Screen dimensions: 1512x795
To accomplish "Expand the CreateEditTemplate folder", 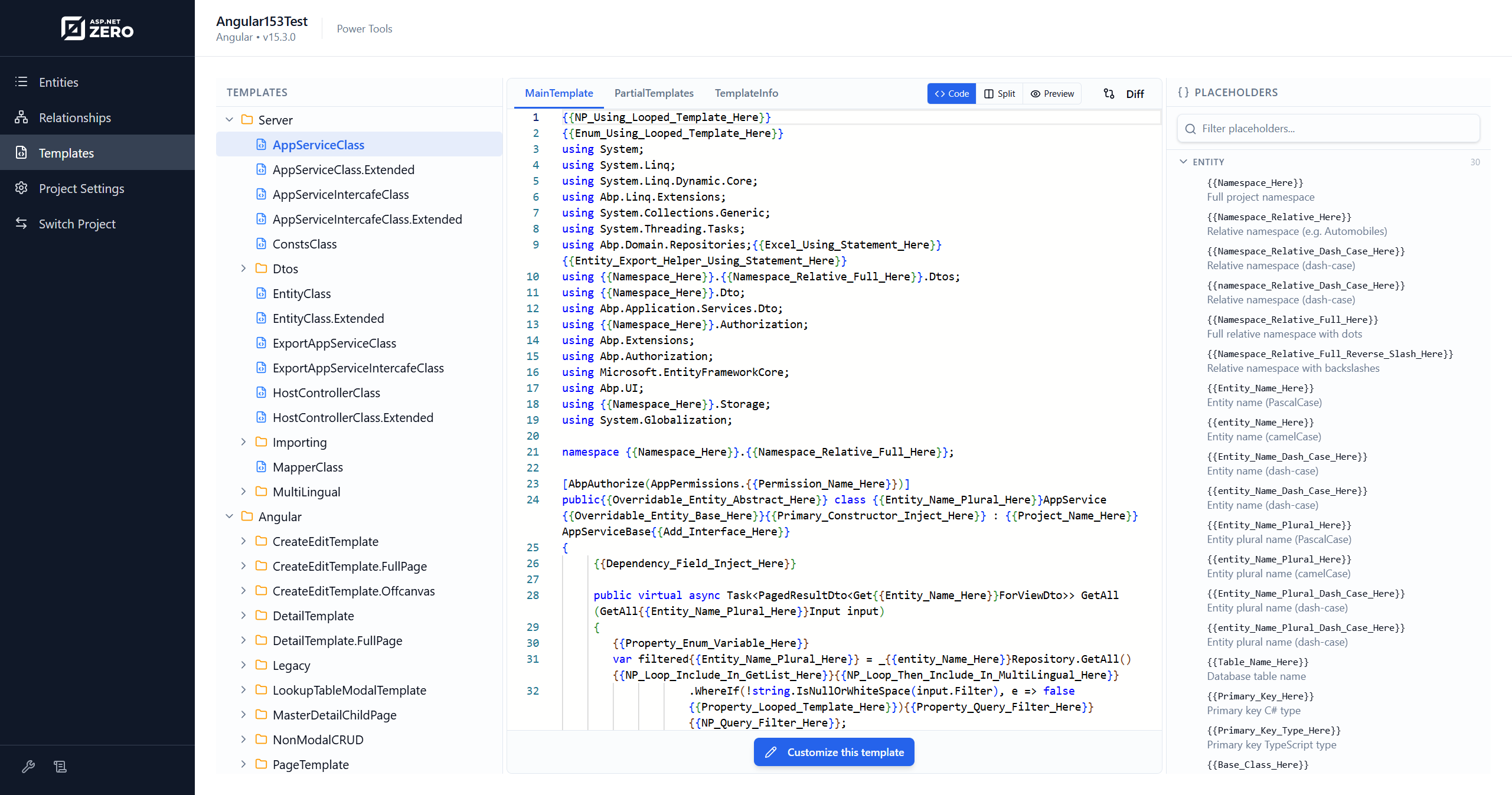I will tap(243, 541).
